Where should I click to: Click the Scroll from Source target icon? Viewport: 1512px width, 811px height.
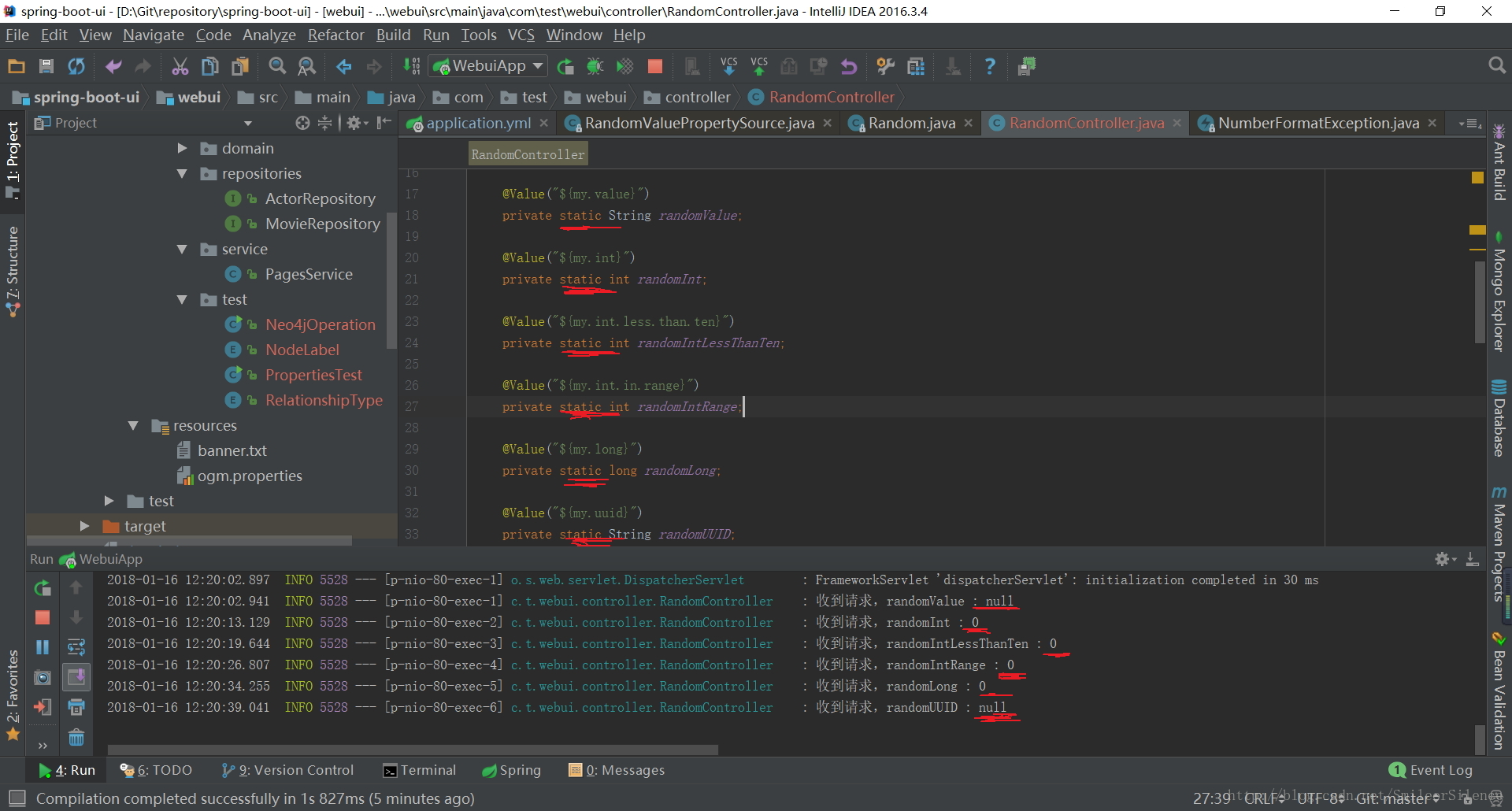tap(302, 123)
